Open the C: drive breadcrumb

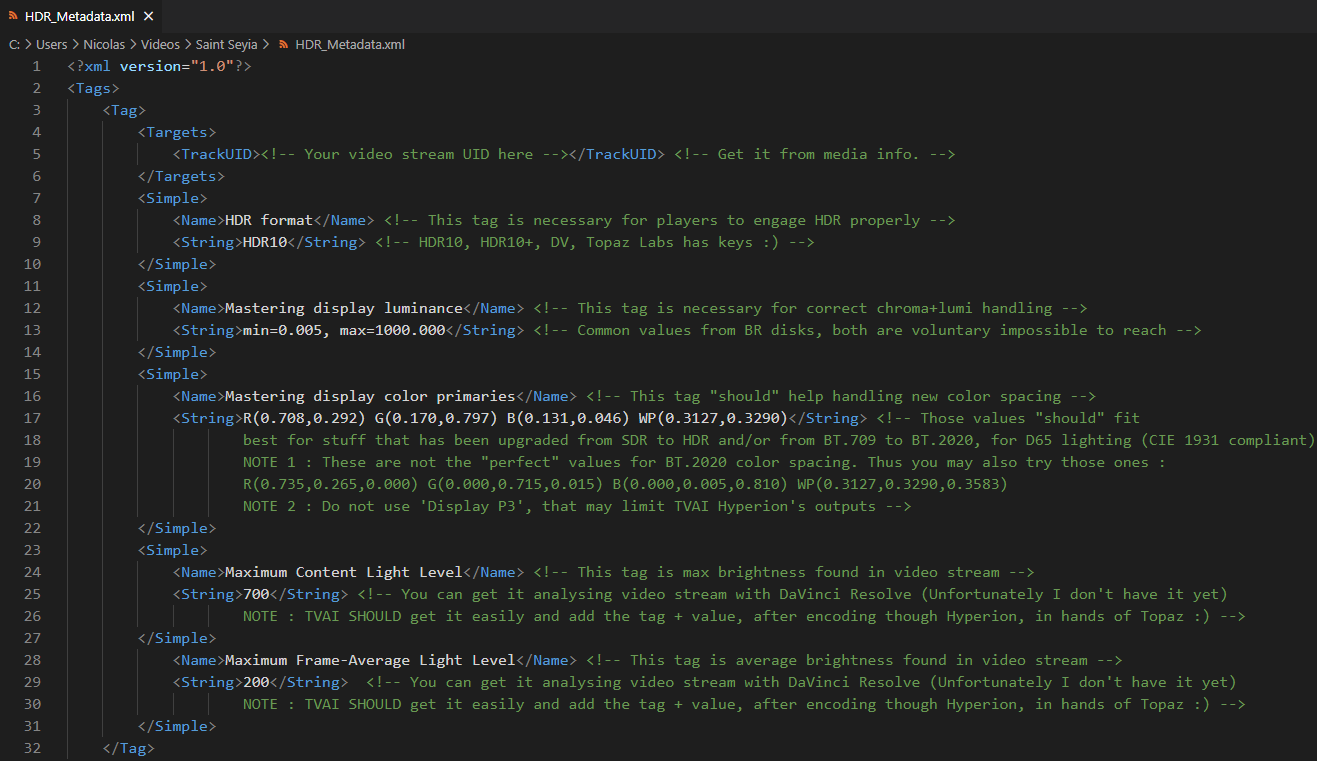[14, 45]
